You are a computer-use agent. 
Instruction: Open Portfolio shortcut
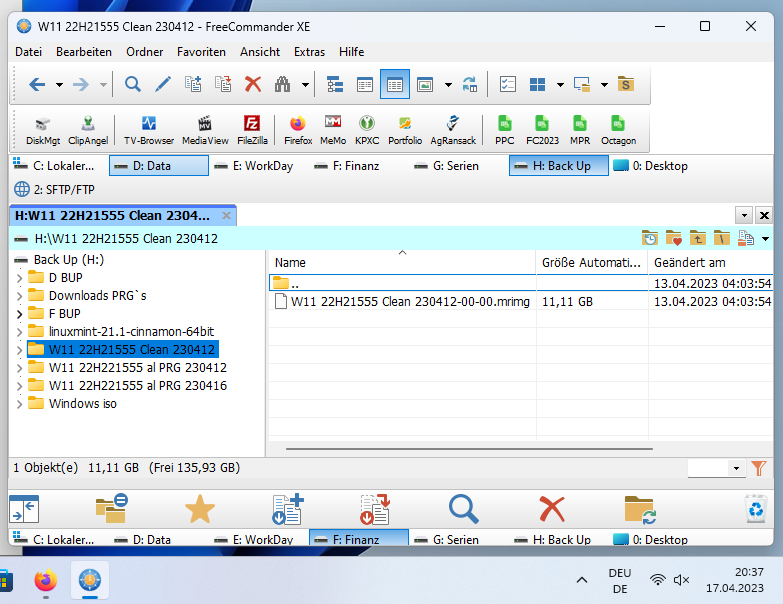point(405,130)
